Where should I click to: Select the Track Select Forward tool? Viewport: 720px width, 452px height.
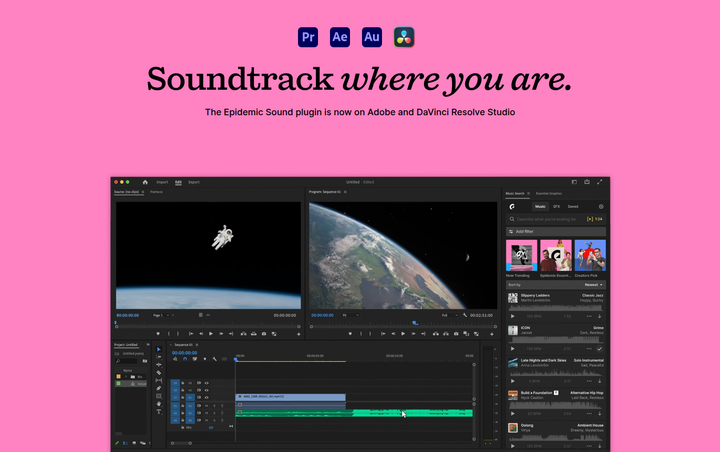pyautogui.click(x=159, y=357)
